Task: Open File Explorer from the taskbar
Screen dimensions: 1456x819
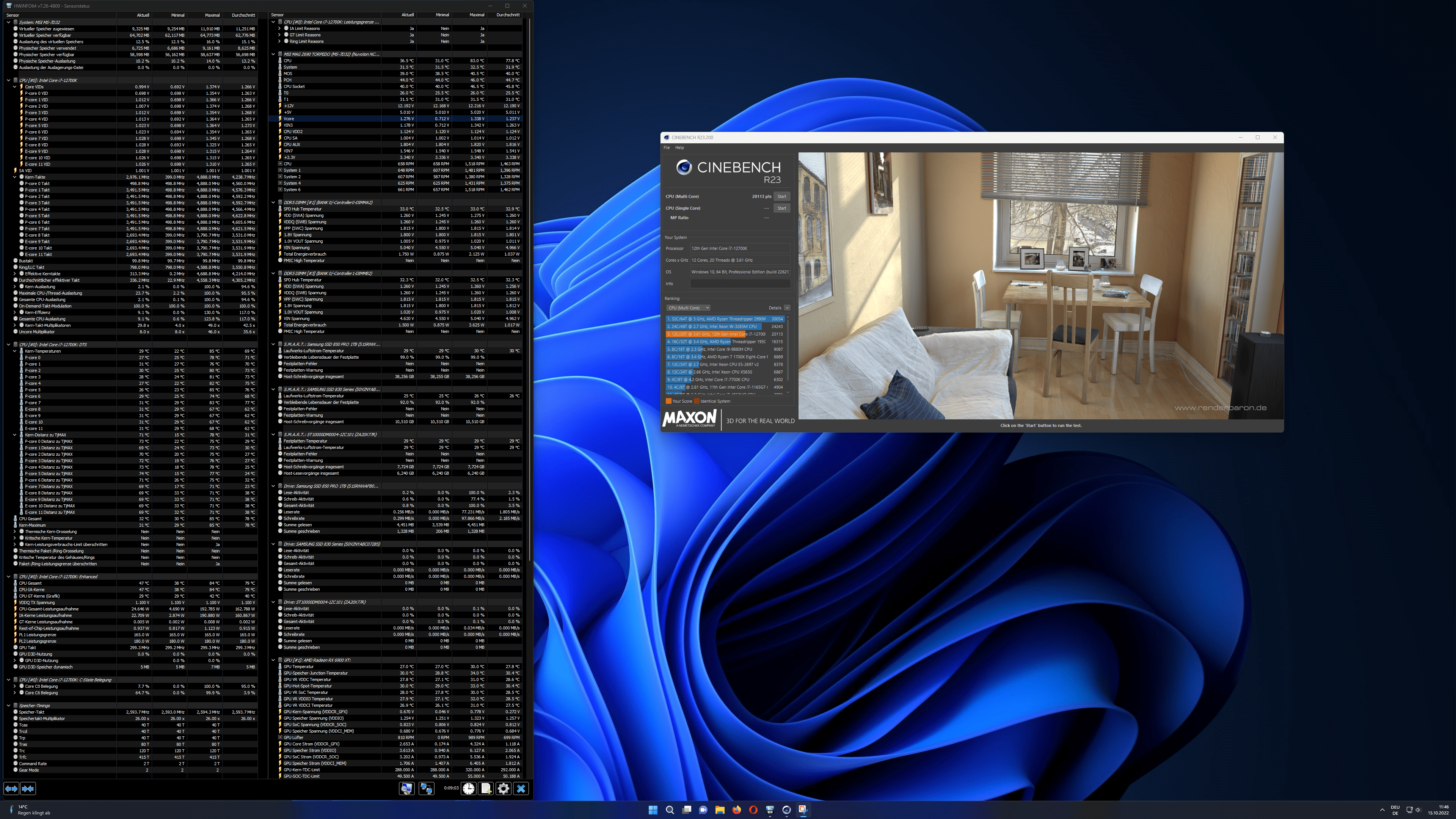Action: pyautogui.click(x=720, y=810)
